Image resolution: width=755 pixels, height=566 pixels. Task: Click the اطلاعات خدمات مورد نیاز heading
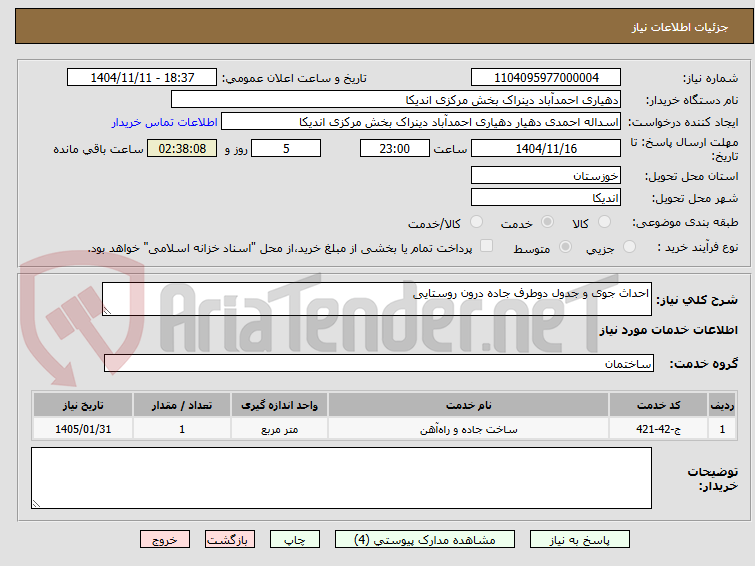[668, 330]
